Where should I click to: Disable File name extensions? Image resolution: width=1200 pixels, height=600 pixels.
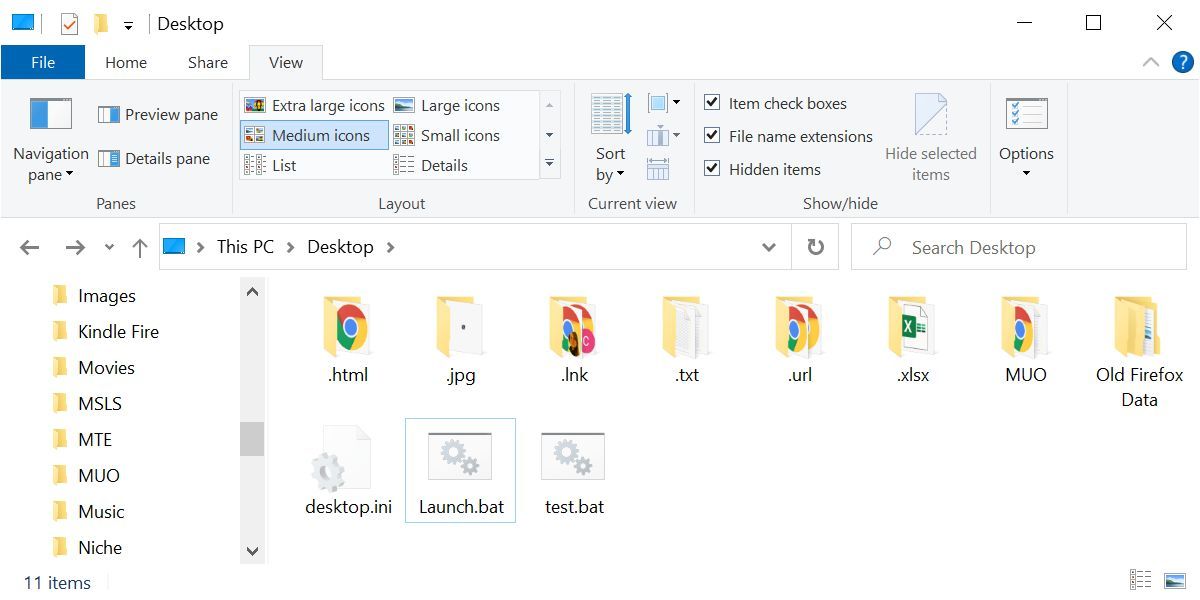[x=713, y=135]
